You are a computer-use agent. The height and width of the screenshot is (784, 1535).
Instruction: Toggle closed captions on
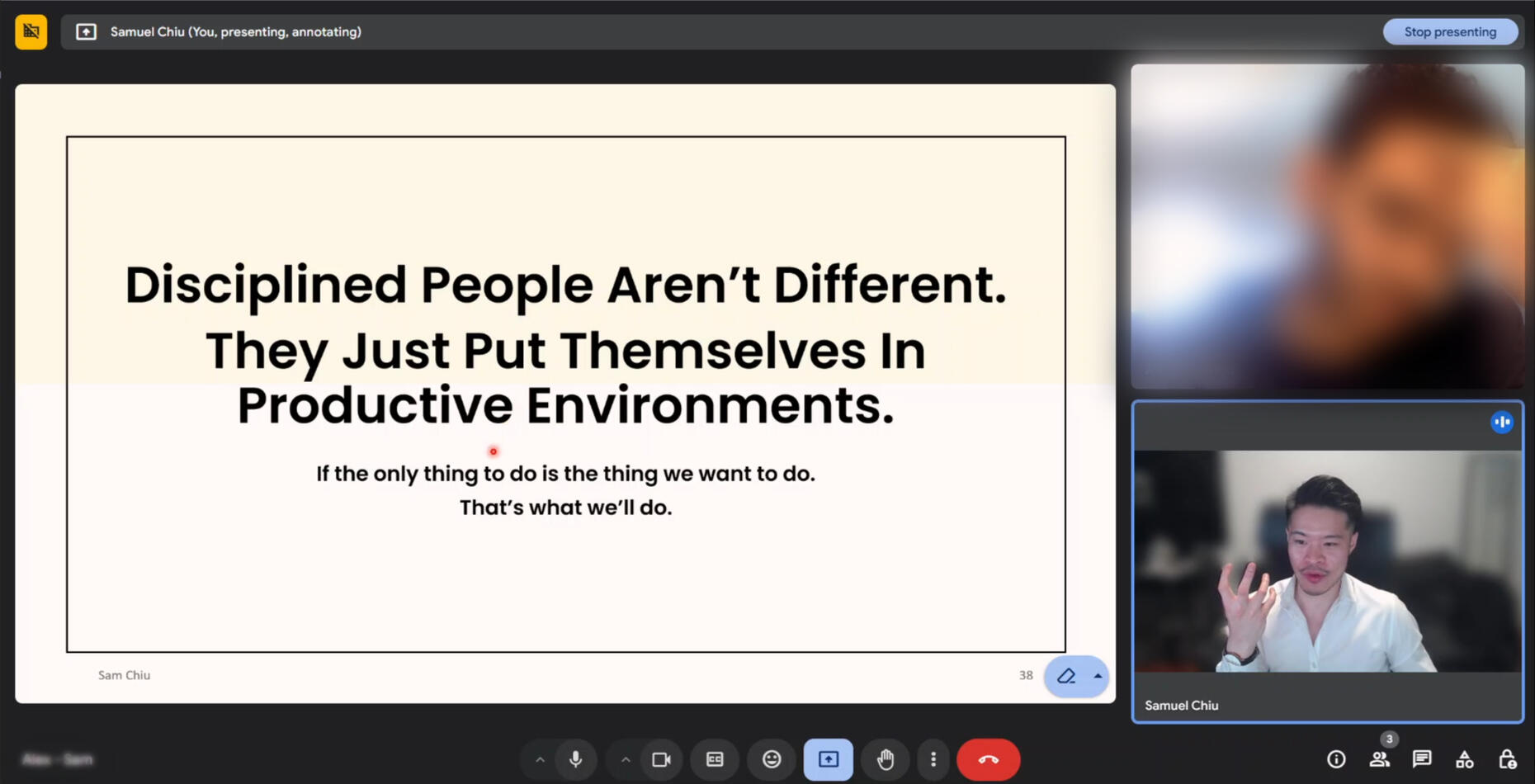715,759
